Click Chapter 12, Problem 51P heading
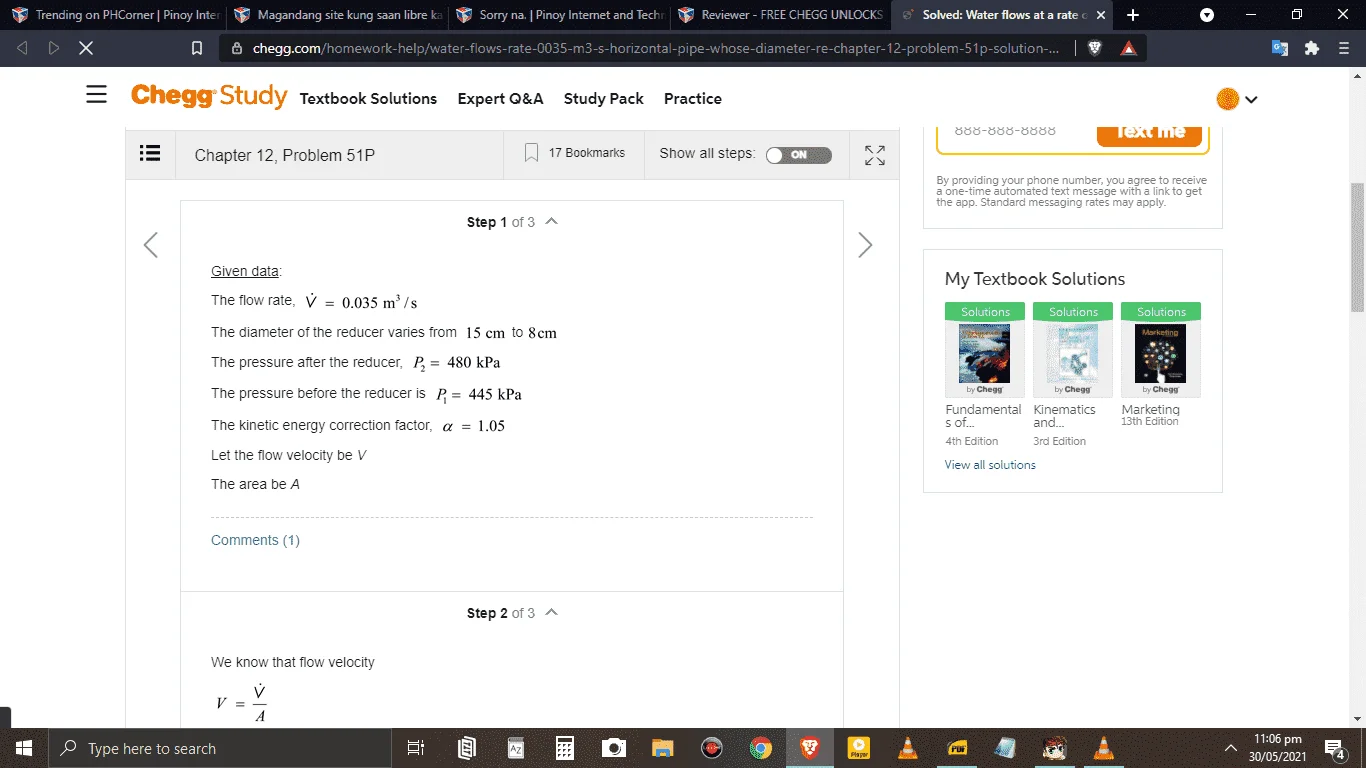Image resolution: width=1366 pixels, height=768 pixels. tap(284, 155)
